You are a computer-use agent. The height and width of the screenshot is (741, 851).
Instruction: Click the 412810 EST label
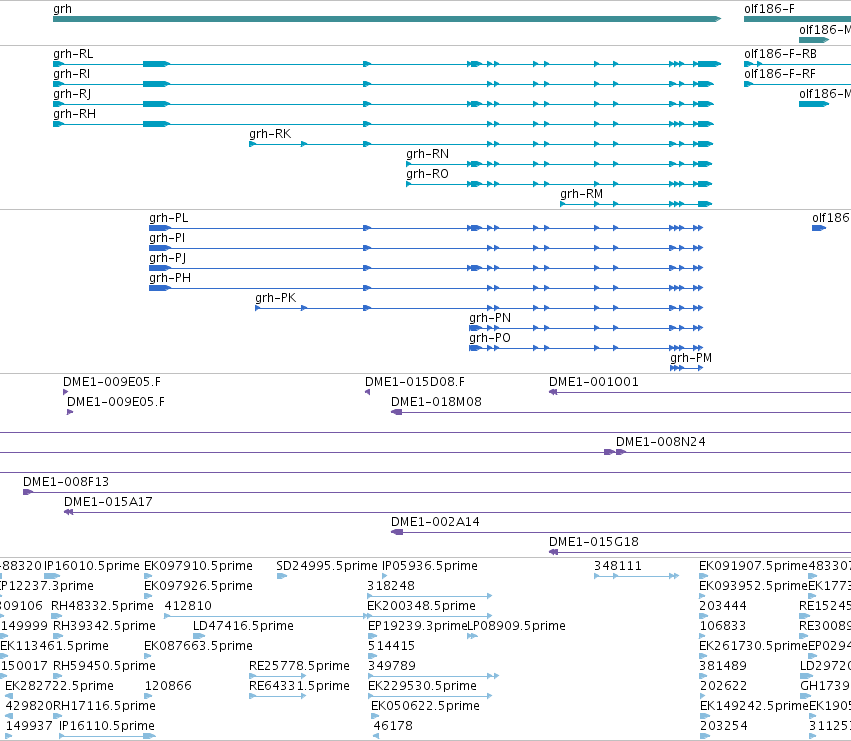pyautogui.click(x=188, y=606)
